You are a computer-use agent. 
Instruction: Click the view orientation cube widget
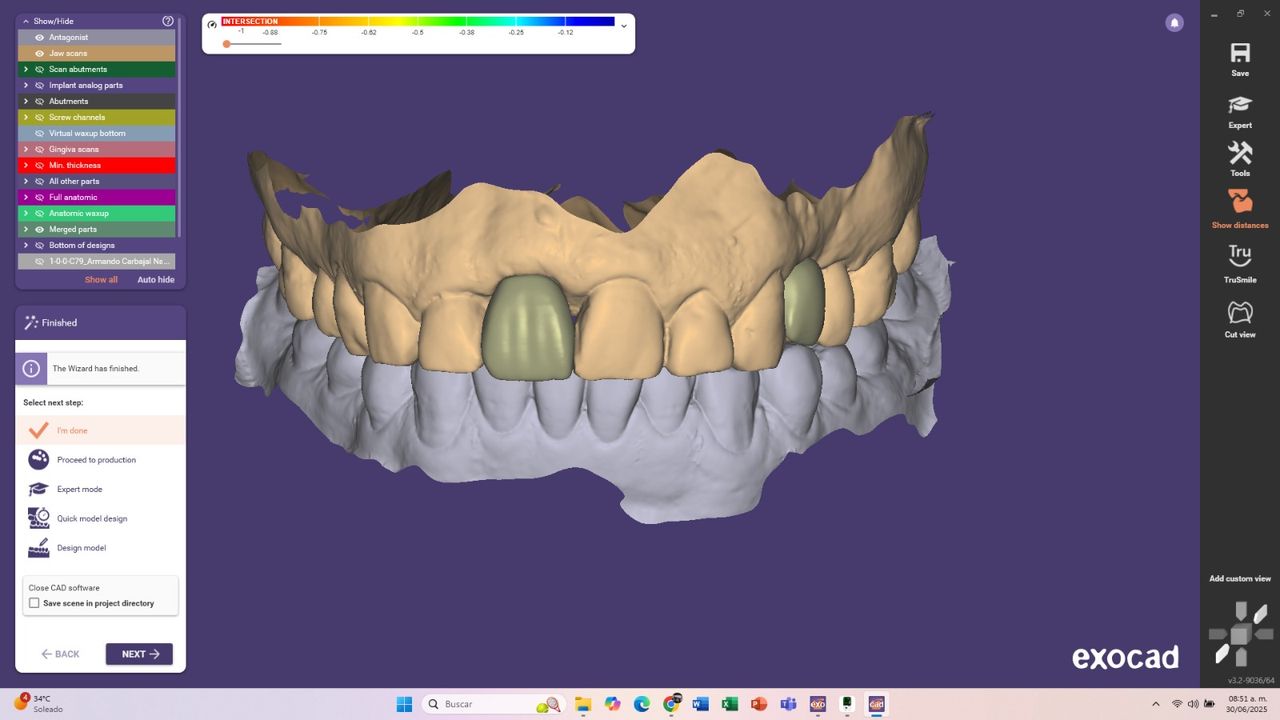click(1239, 635)
